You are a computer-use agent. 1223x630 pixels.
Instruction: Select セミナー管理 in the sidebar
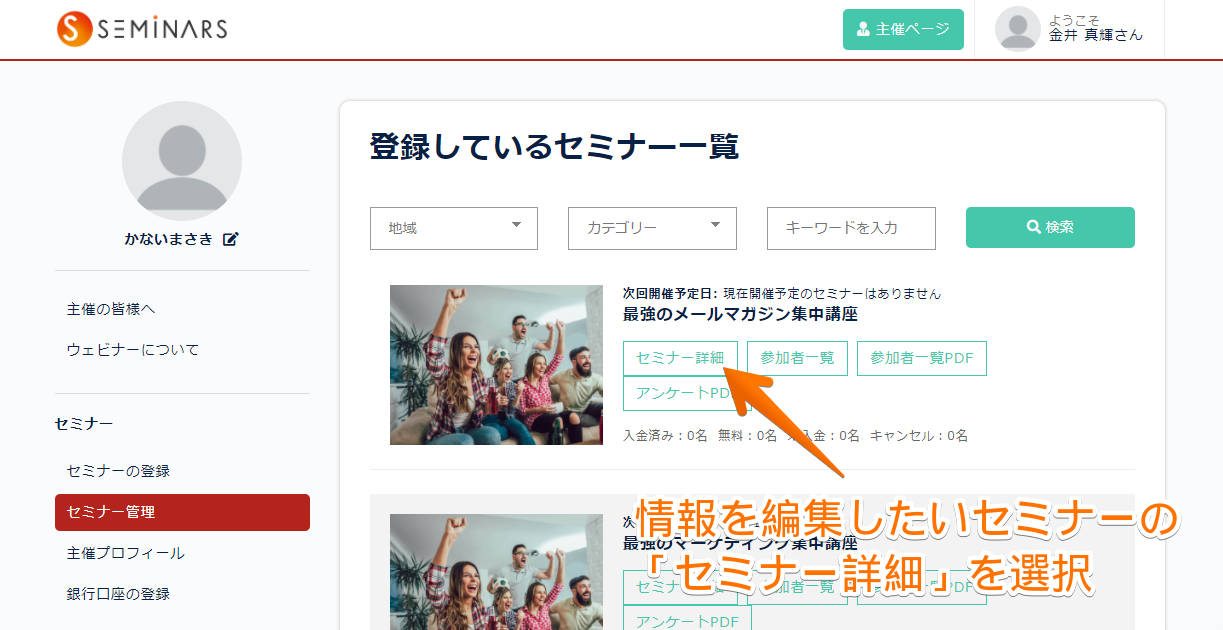pyautogui.click(x=182, y=512)
